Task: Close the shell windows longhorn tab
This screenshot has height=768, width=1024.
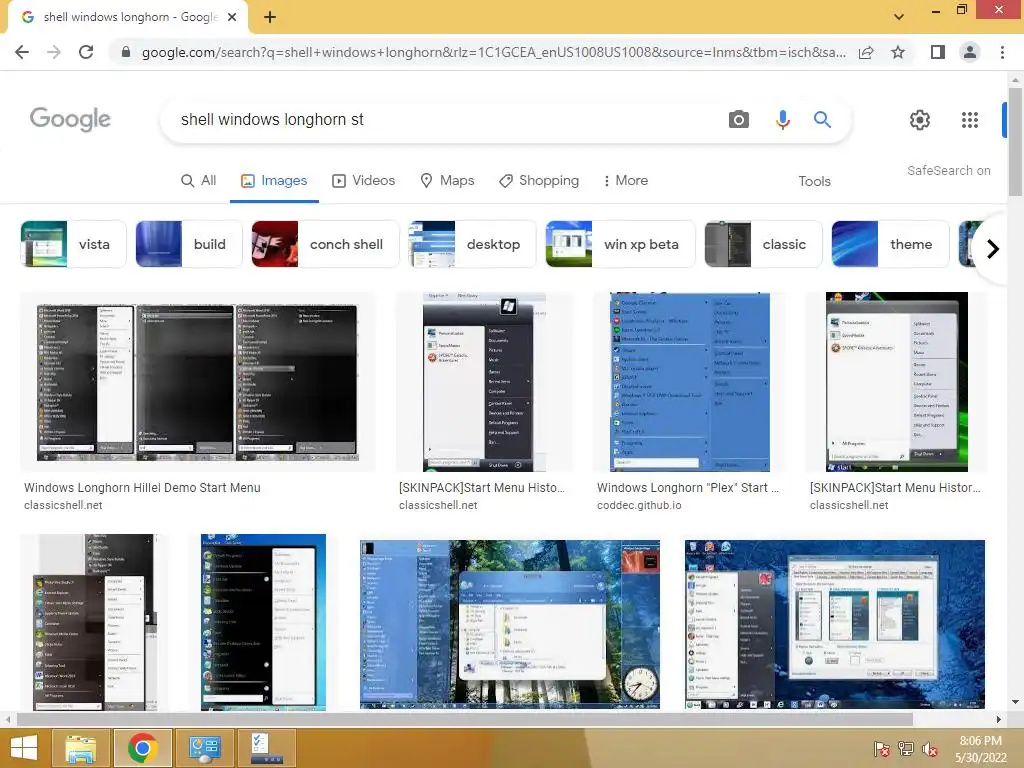Action: 232,17
